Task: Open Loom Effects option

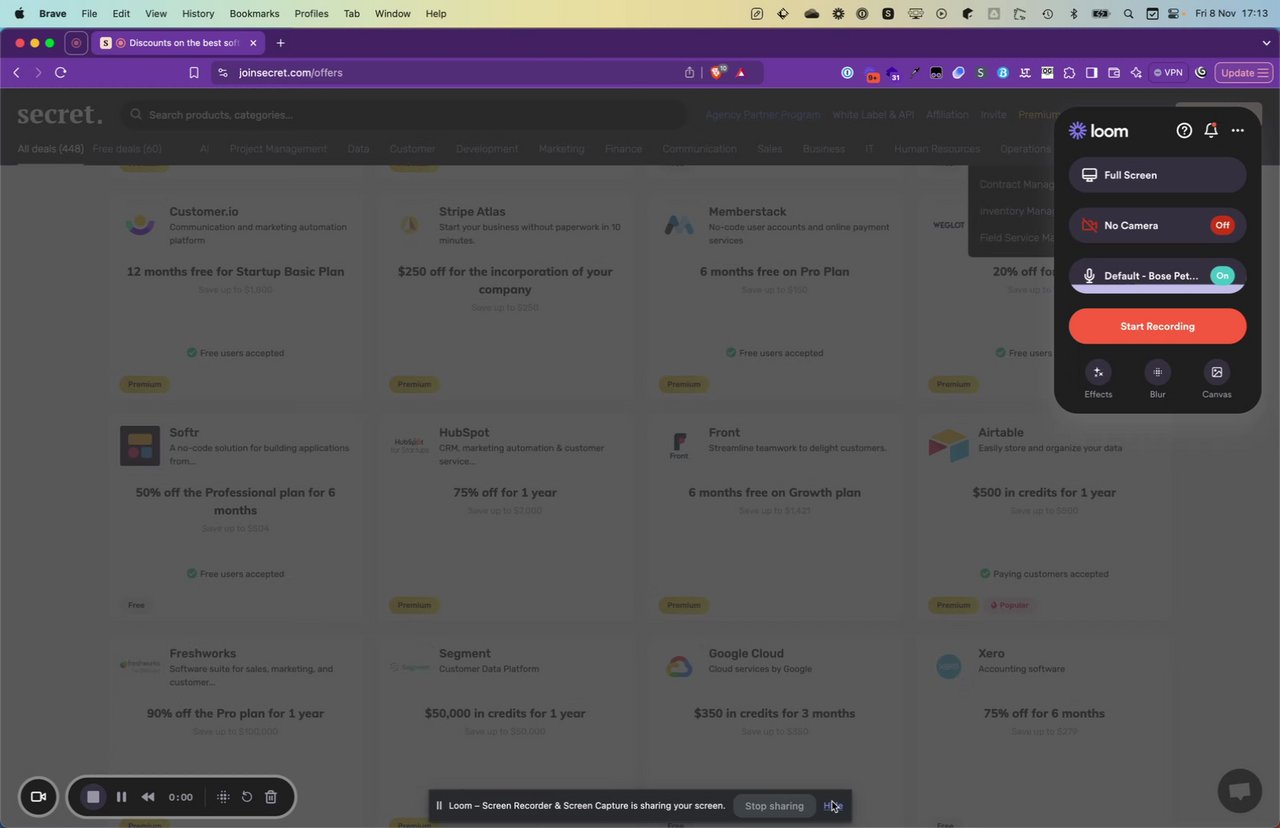Action: [x=1098, y=380]
